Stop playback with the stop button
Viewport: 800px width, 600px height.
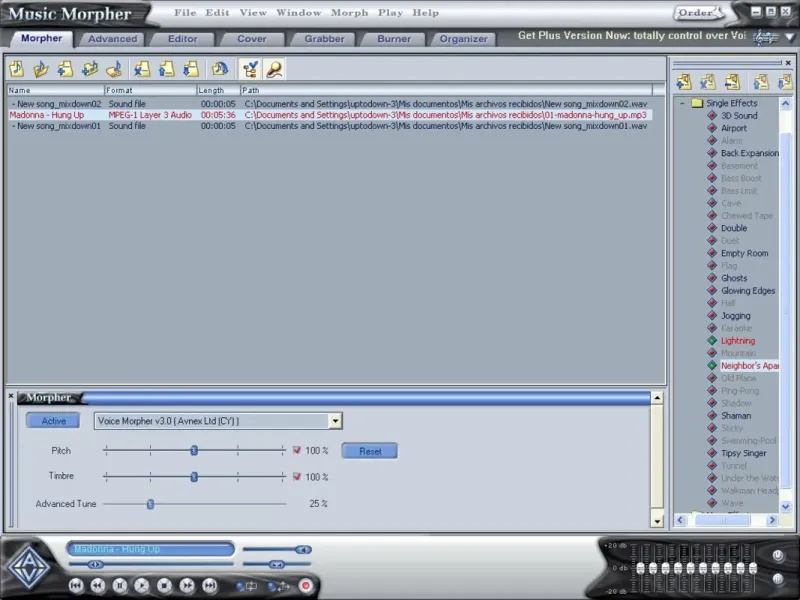[x=164, y=585]
